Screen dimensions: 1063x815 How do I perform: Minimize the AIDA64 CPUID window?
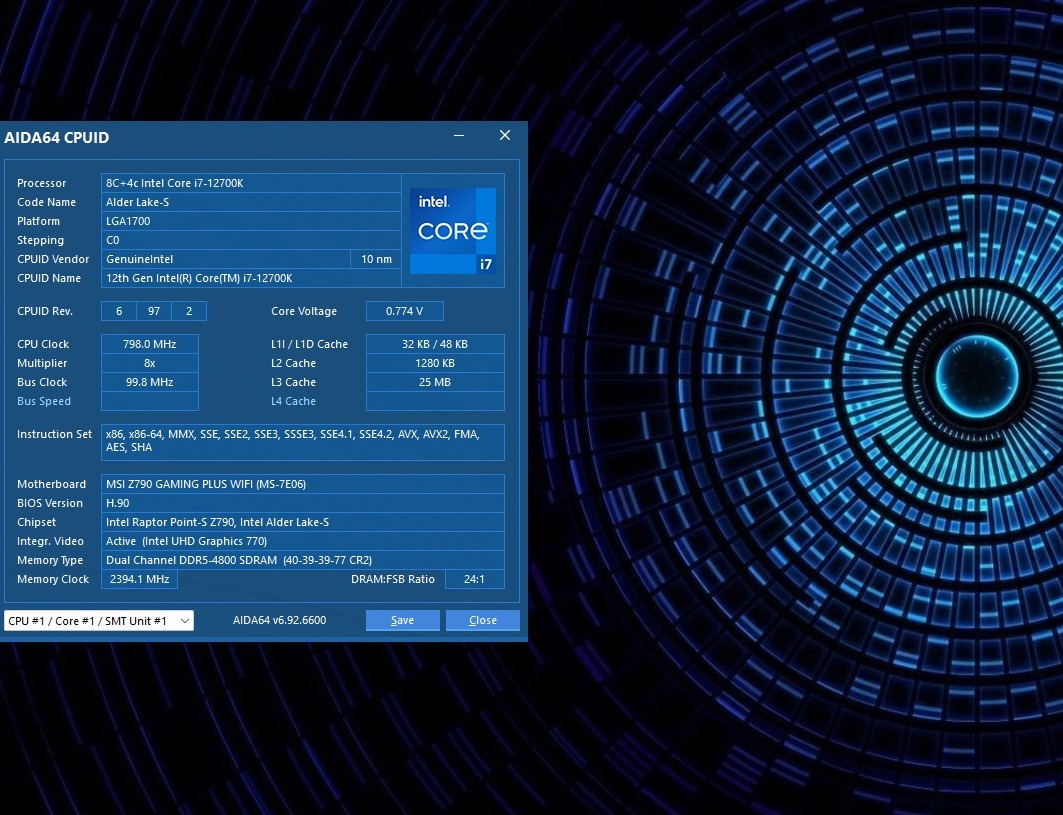[459, 136]
